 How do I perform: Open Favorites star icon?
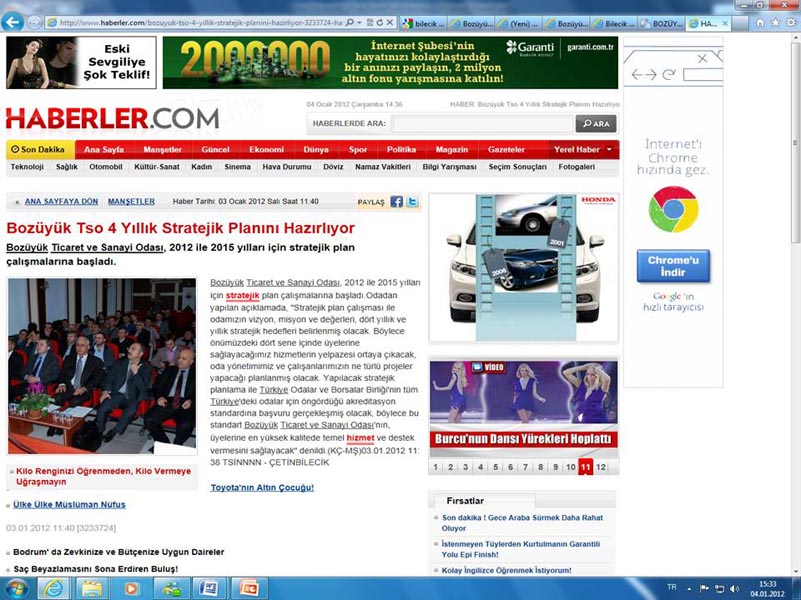(x=775, y=22)
